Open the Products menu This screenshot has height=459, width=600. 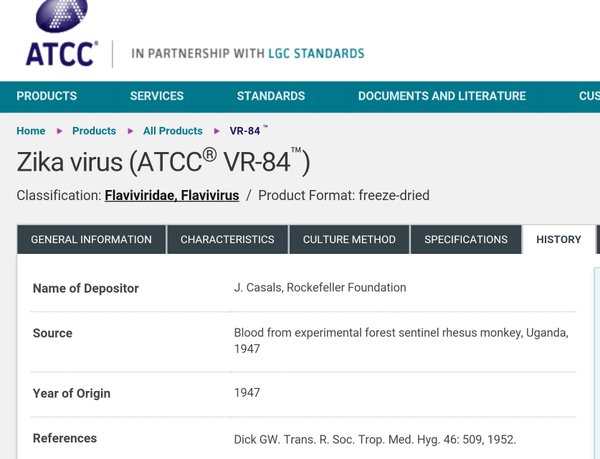click(47, 96)
